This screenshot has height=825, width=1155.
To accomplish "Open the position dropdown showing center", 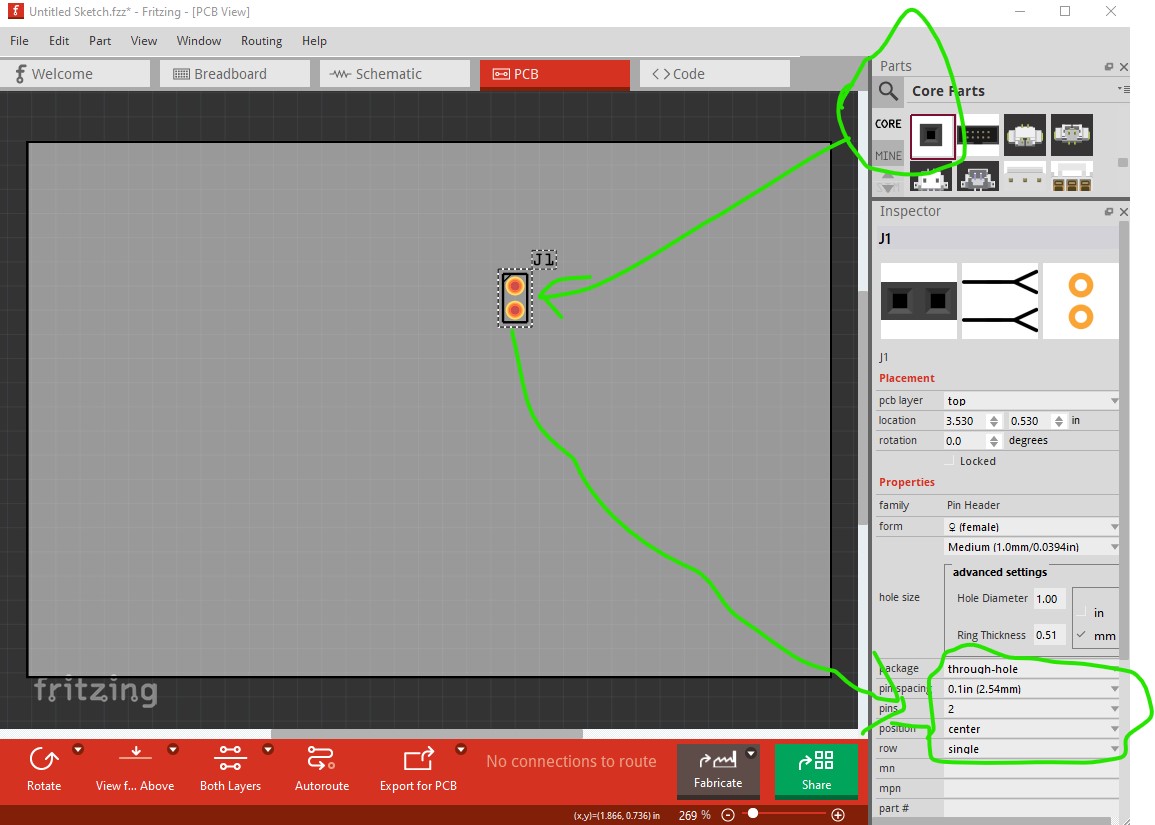I will 1031,729.
